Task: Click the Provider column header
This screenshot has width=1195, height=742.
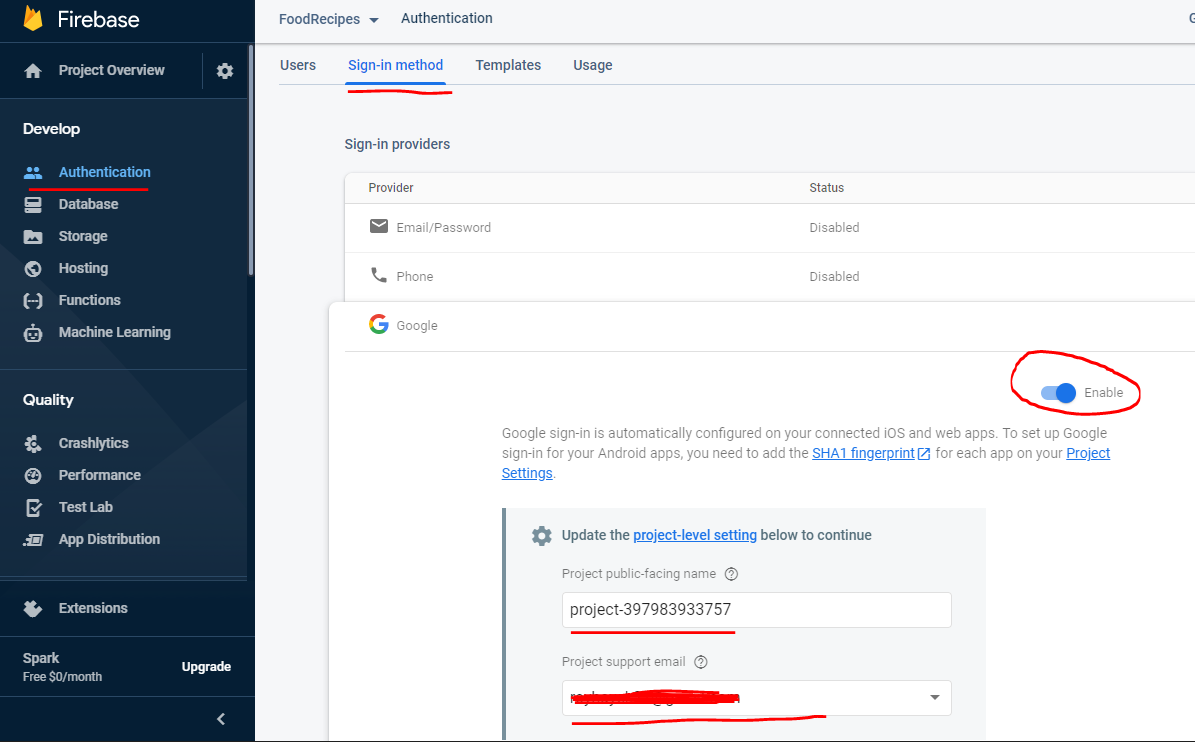Action: (x=391, y=187)
